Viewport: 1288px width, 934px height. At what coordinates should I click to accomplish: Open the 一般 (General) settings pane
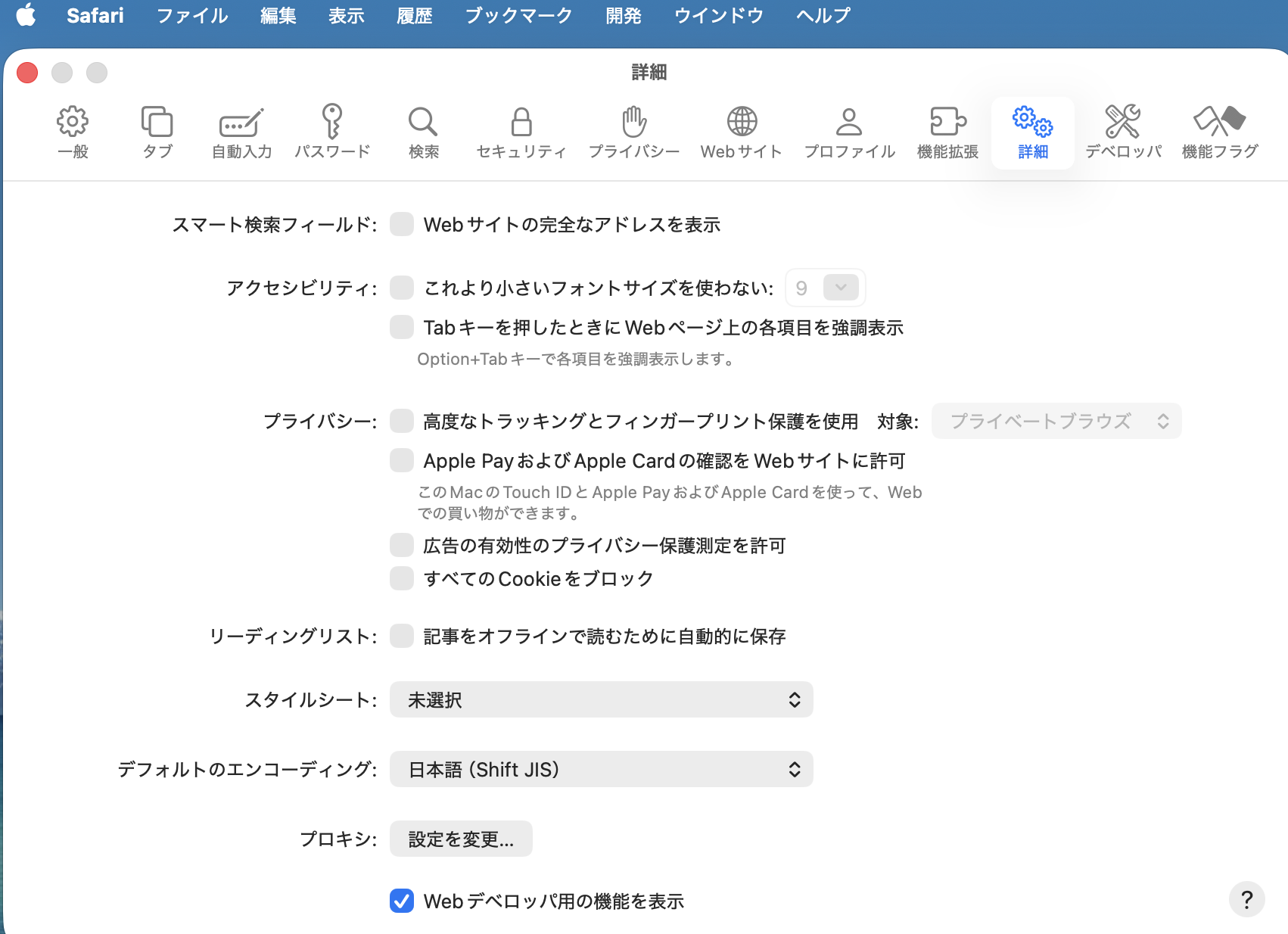coord(72,132)
